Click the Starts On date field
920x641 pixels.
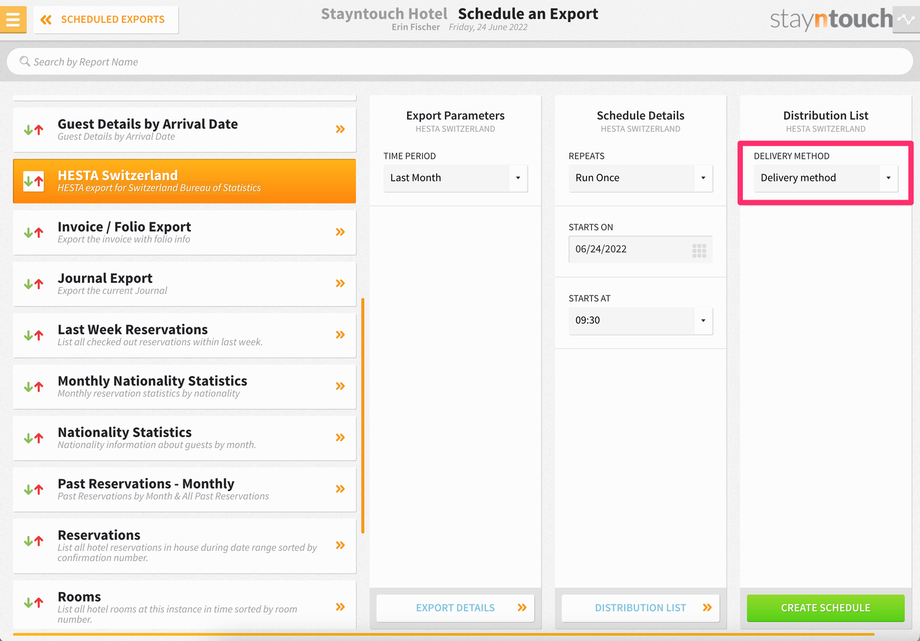click(x=640, y=249)
